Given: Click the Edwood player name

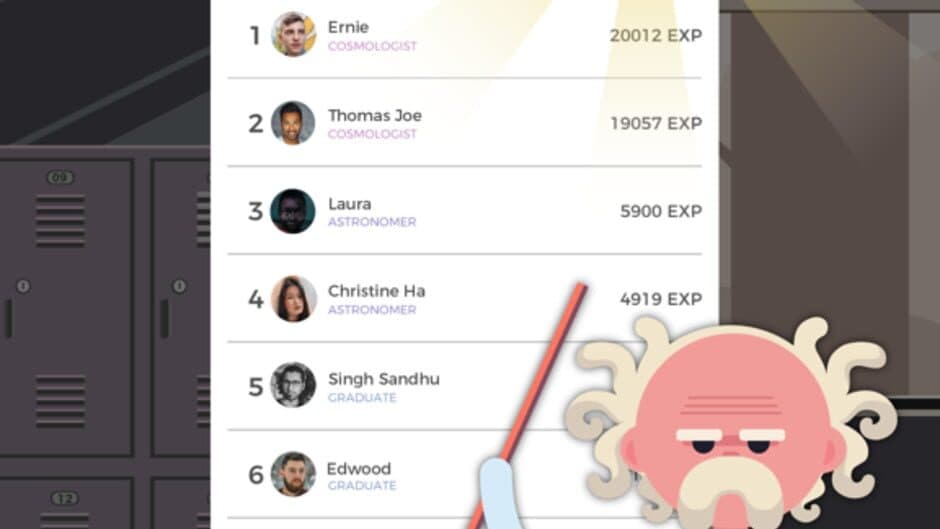Looking at the screenshot, I should click(358, 468).
